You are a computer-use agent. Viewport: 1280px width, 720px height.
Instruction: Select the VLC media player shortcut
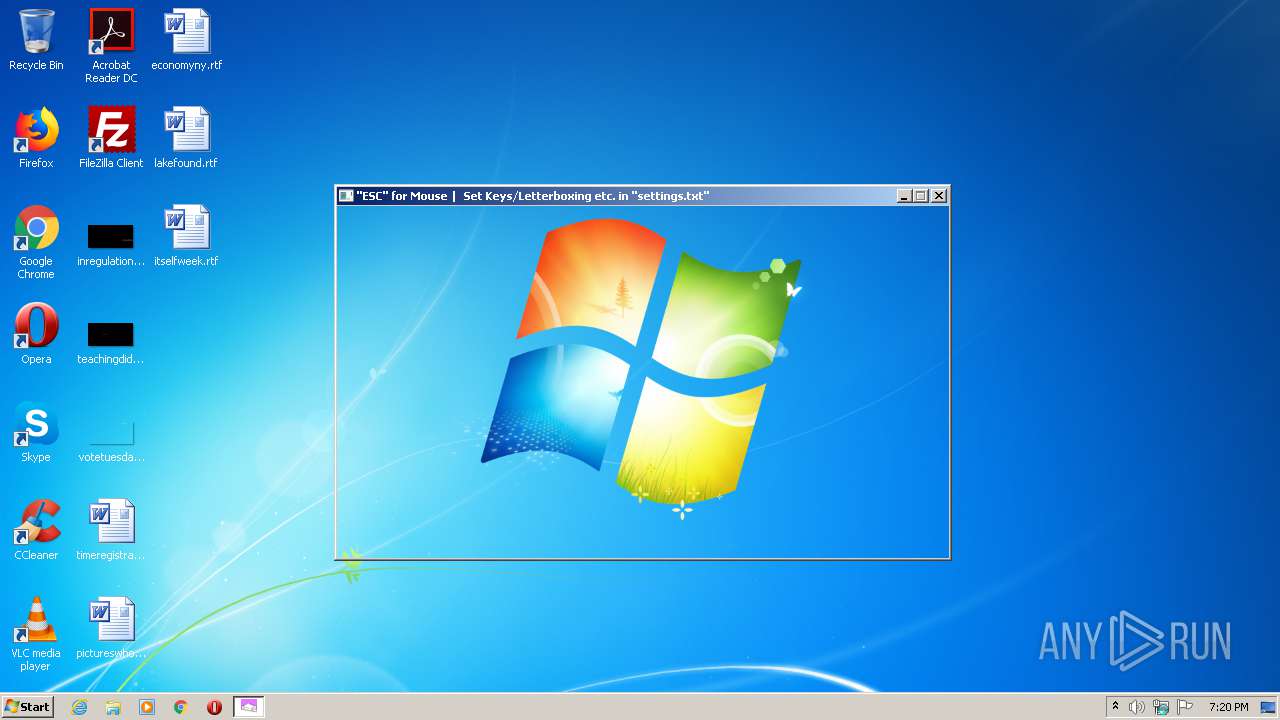tap(36, 635)
